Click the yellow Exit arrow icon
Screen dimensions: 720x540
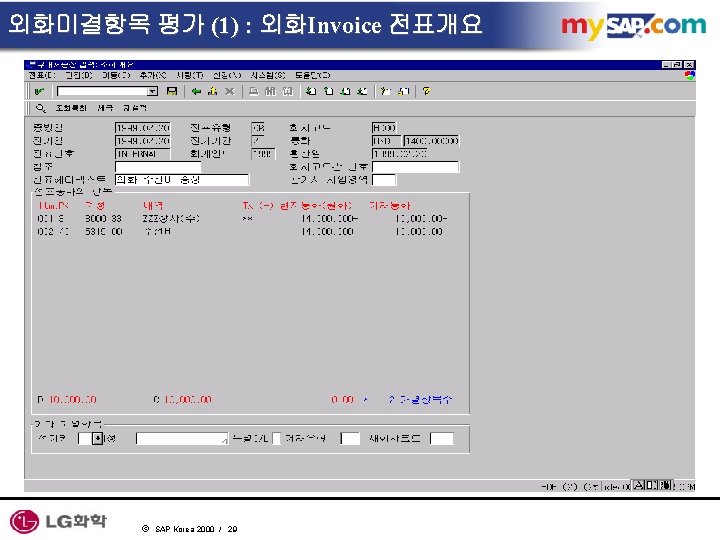212,91
